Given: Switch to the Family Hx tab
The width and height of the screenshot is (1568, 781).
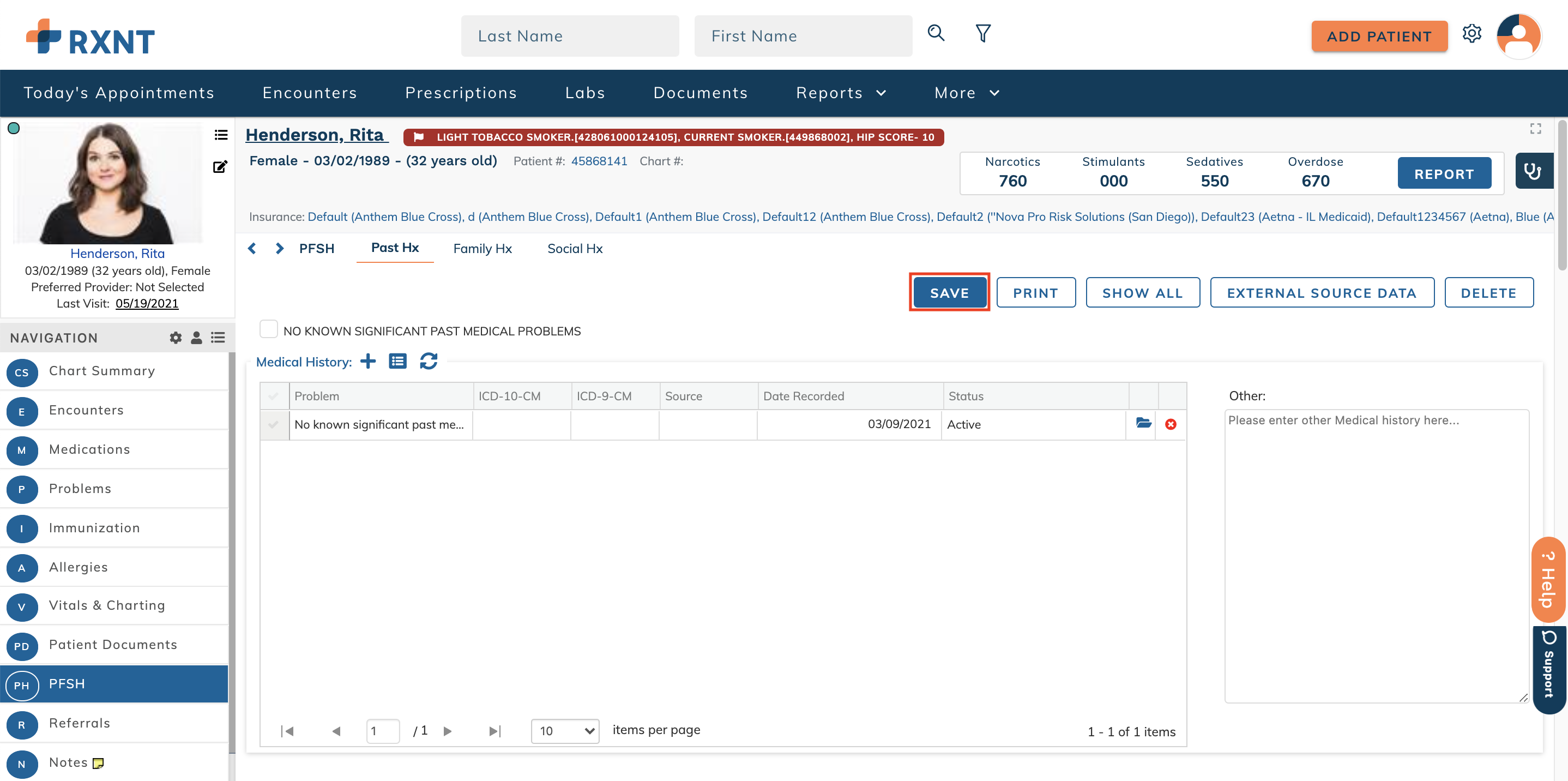Looking at the screenshot, I should [x=482, y=248].
